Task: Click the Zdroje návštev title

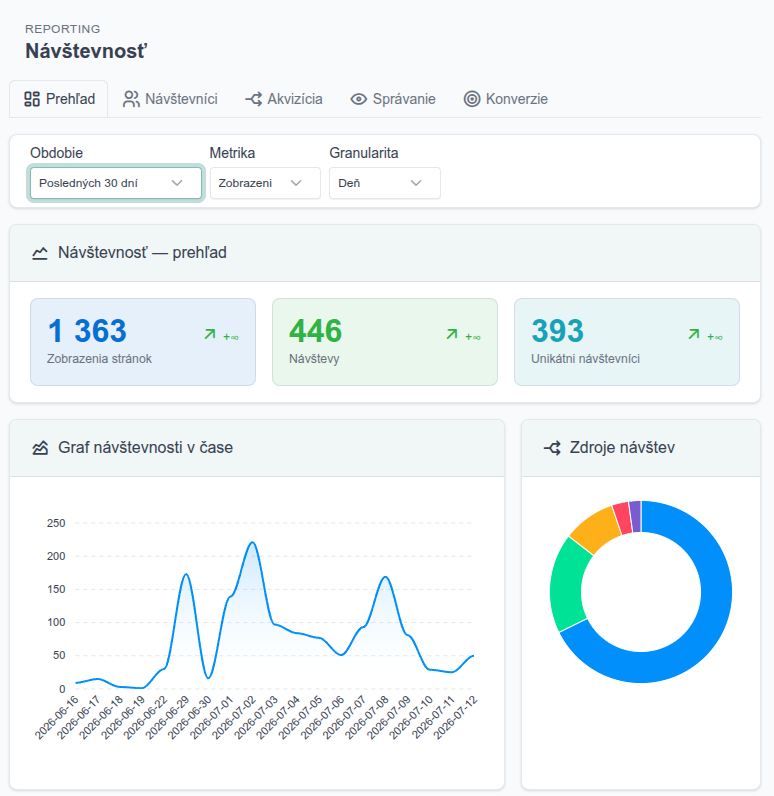Action: (x=622, y=448)
